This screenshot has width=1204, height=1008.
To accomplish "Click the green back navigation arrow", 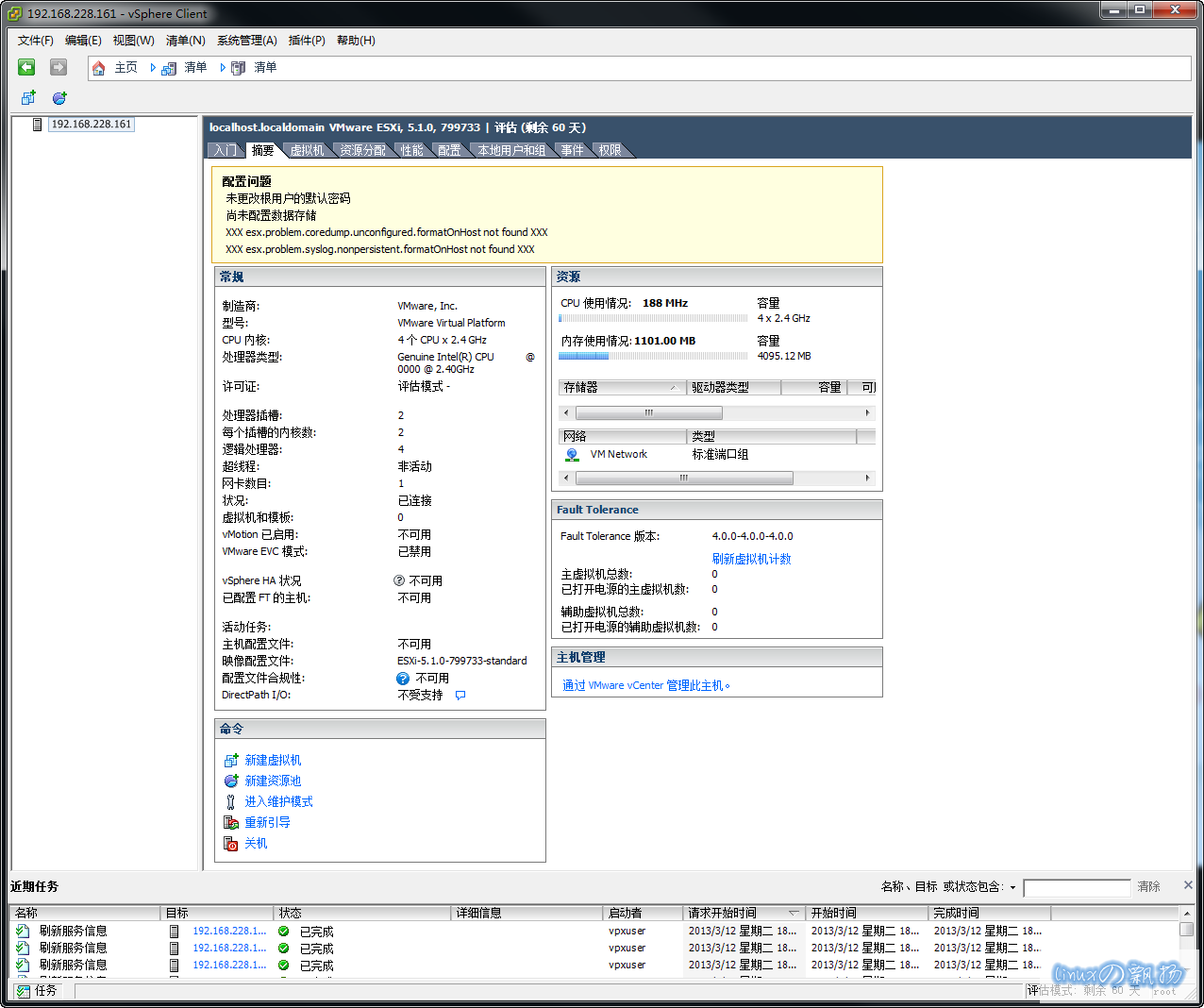I will [x=26, y=67].
